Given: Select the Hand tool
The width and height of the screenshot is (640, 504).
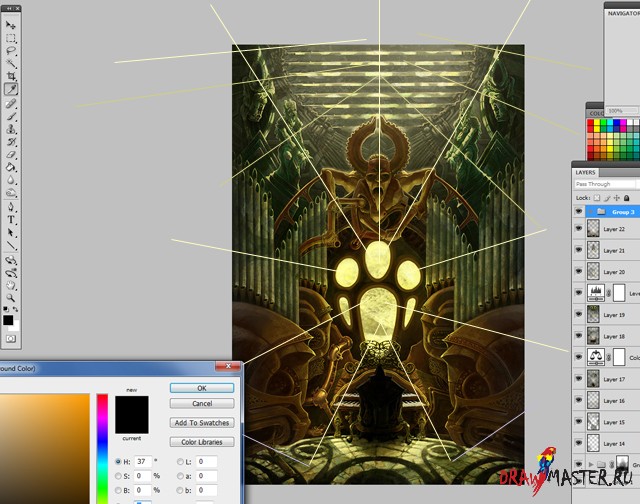Looking at the screenshot, I should point(11,285).
